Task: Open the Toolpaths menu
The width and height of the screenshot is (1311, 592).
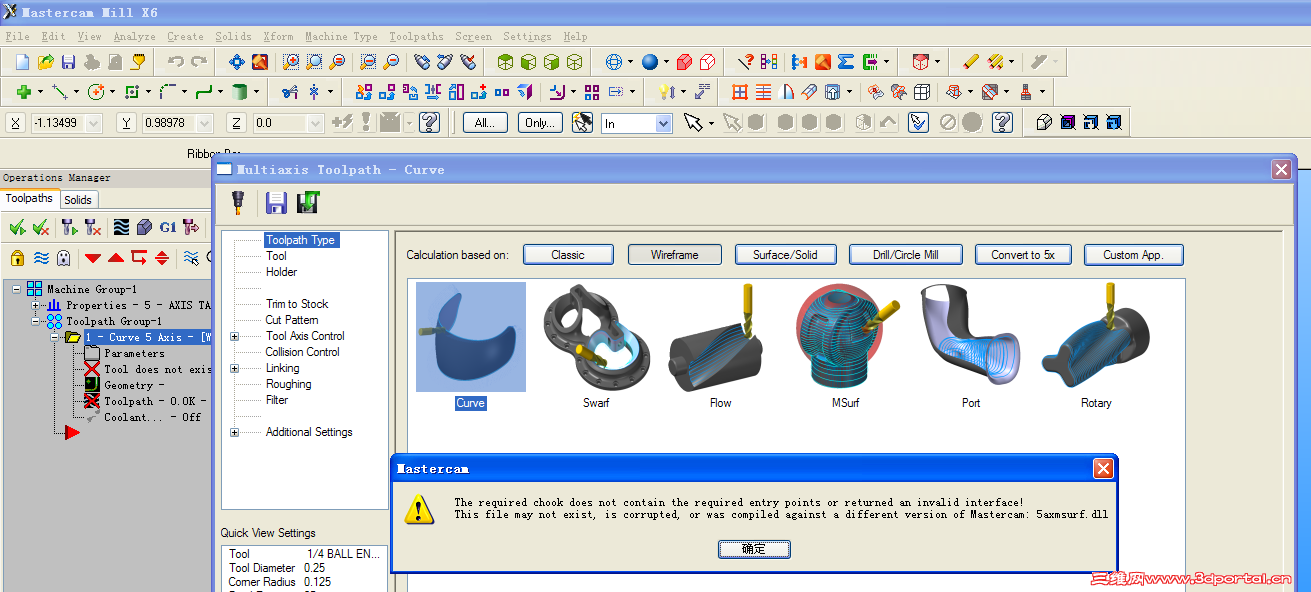Action: (416, 36)
